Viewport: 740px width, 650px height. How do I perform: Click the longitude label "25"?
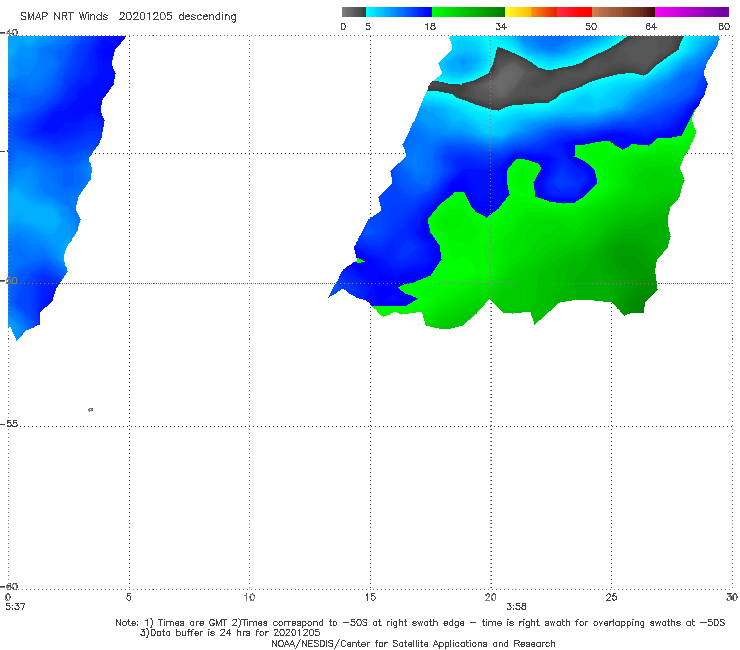[x=611, y=597]
